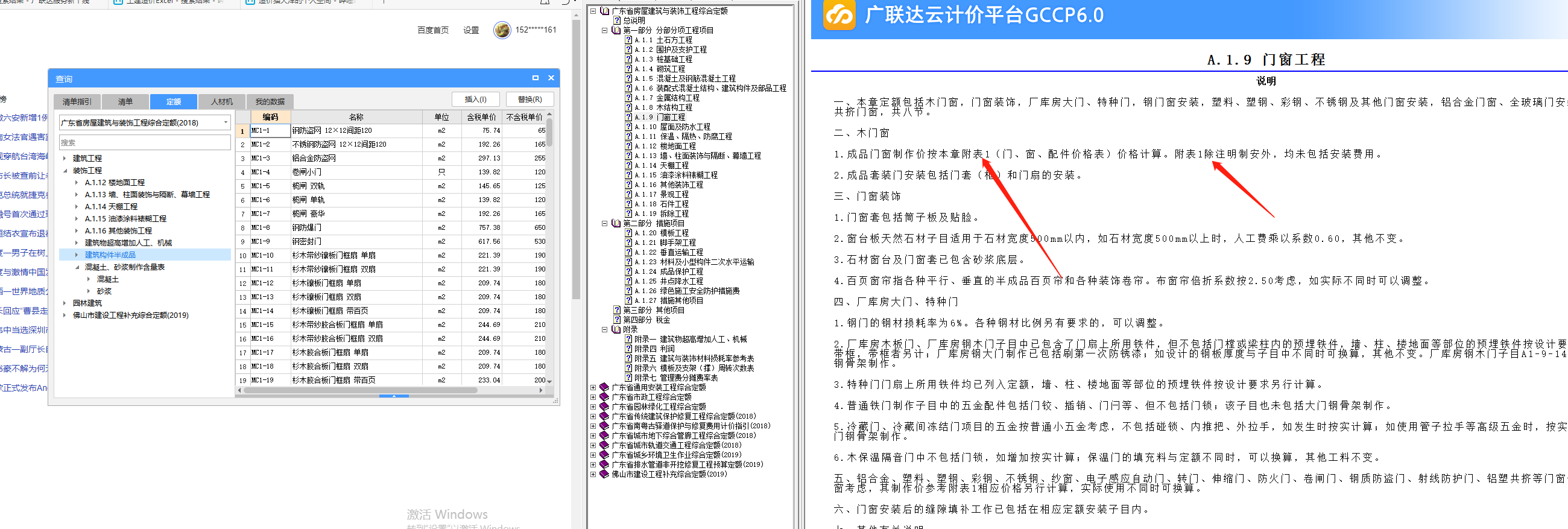Click closed-book icon of 广东省园林绿化工程综合定额
Screen dimensions: 1568x529
tap(604, 407)
